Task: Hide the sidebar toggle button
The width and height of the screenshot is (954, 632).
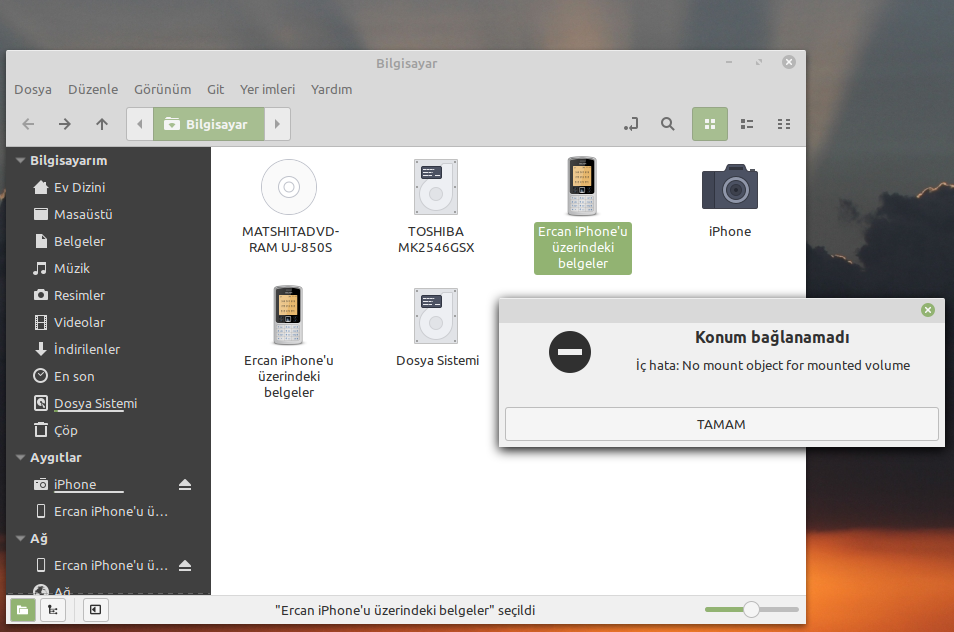Action: [96, 609]
